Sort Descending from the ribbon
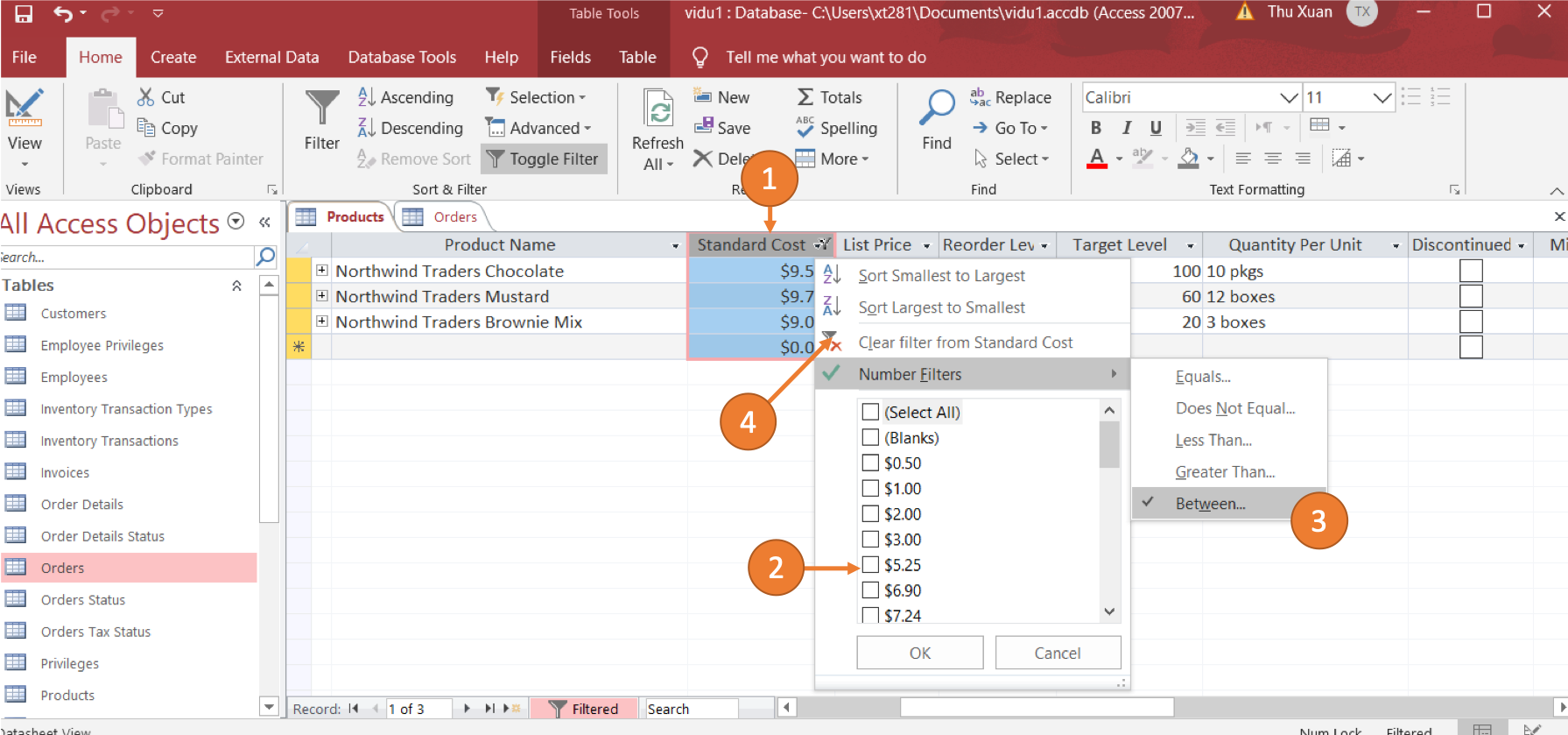This screenshot has width=1568, height=735. (411, 128)
